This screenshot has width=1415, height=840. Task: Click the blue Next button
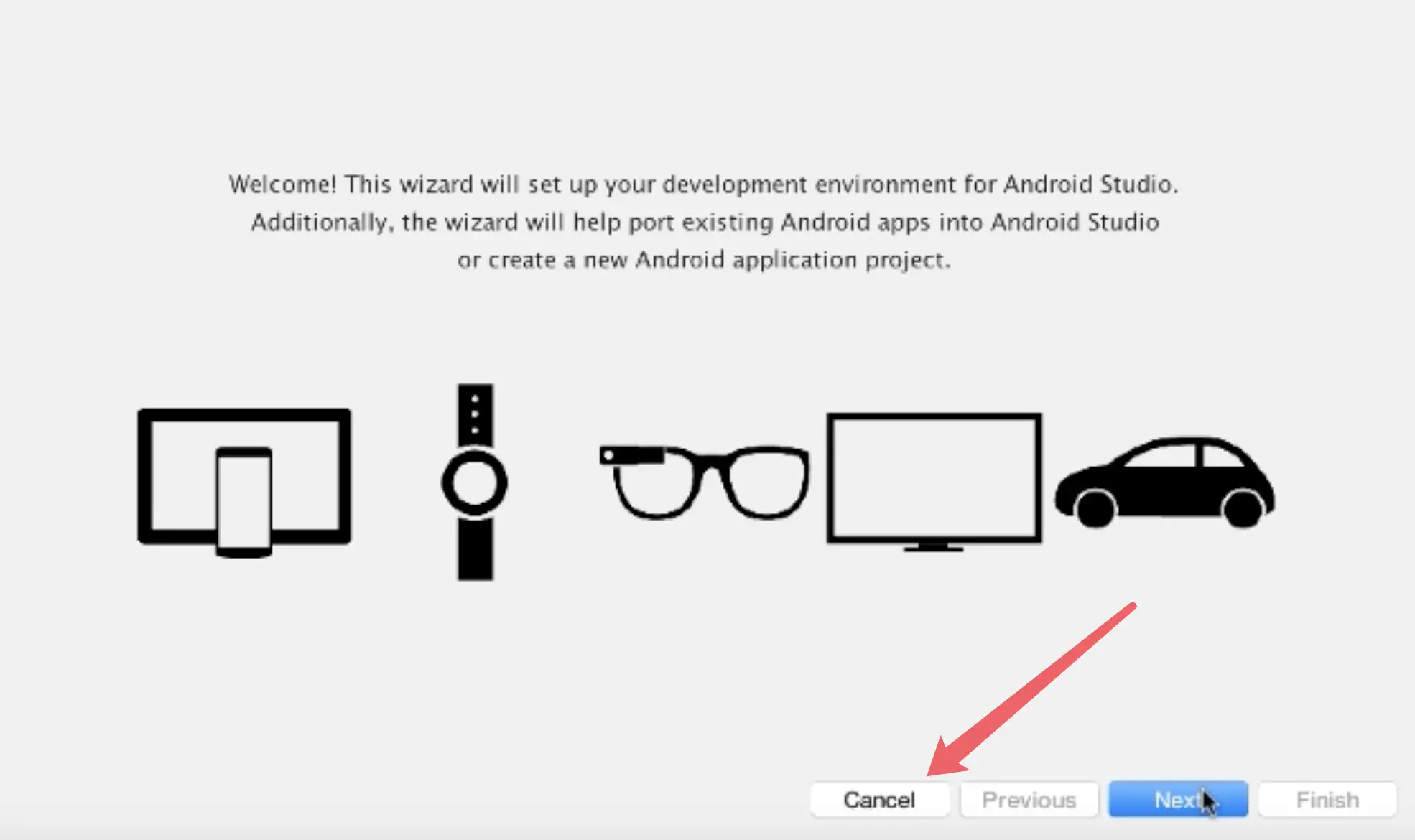pos(1178,799)
